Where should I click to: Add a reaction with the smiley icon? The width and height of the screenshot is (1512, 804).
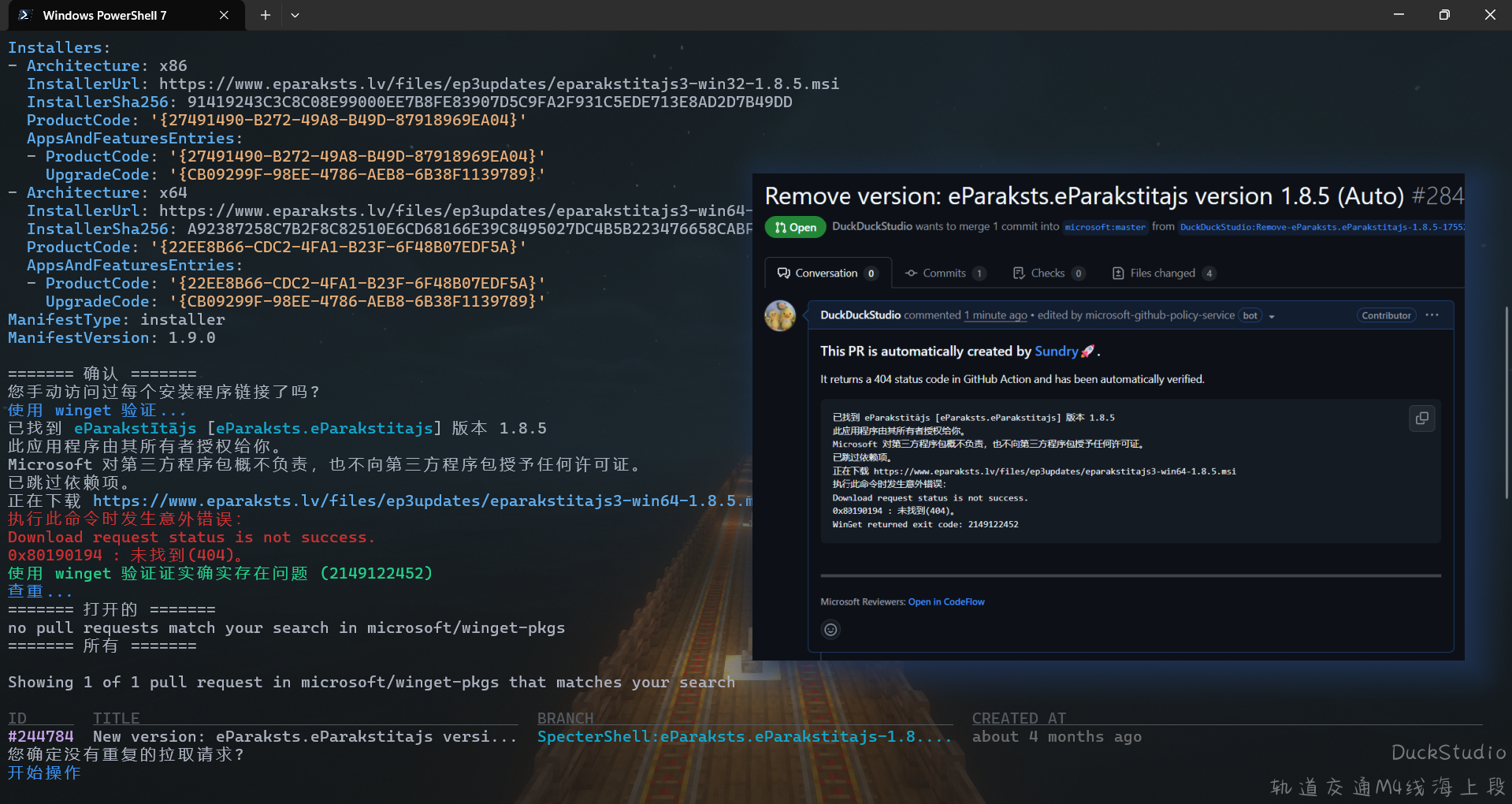tap(830, 629)
